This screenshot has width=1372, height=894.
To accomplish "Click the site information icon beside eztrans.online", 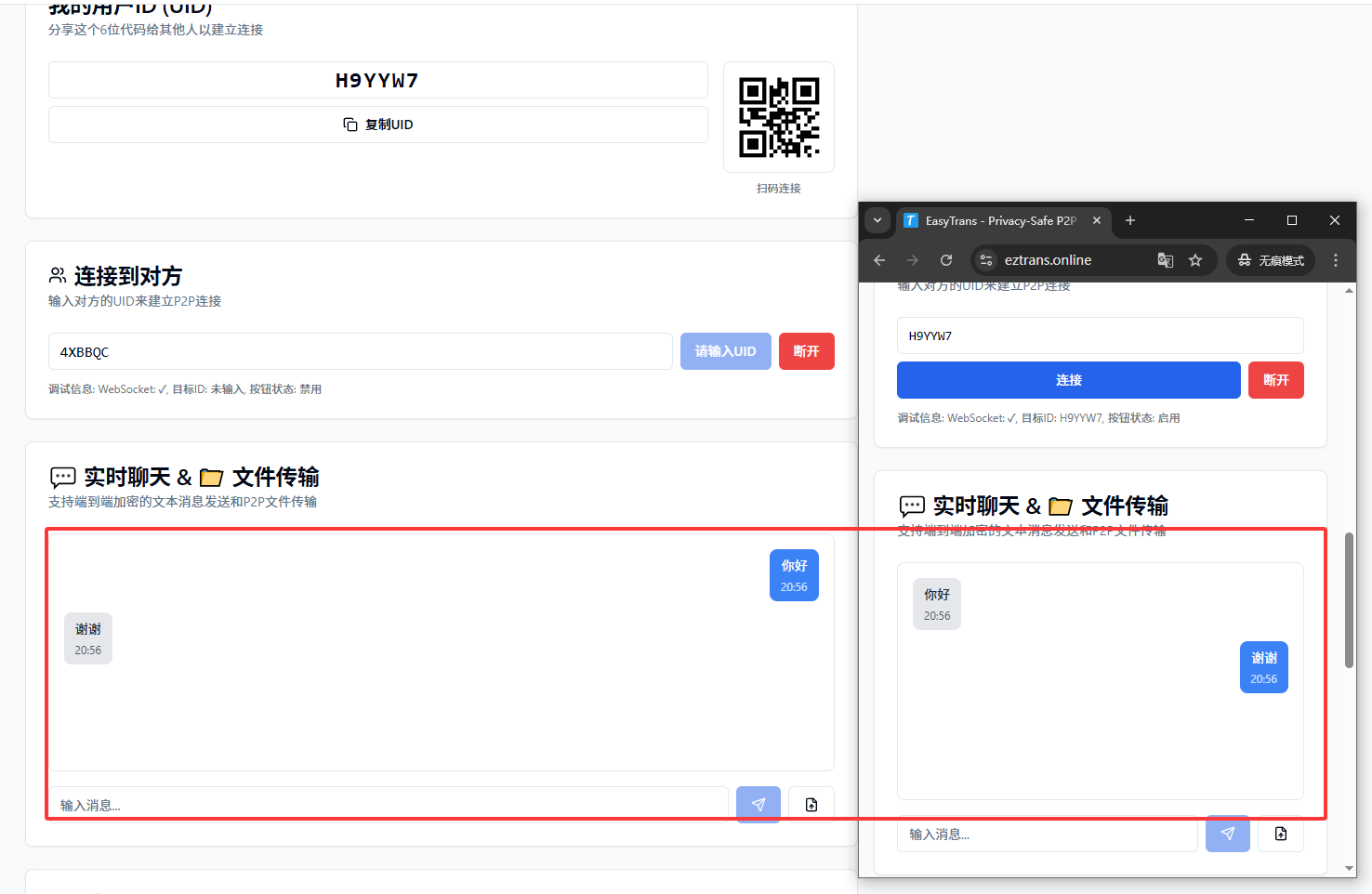I will pyautogui.click(x=986, y=260).
